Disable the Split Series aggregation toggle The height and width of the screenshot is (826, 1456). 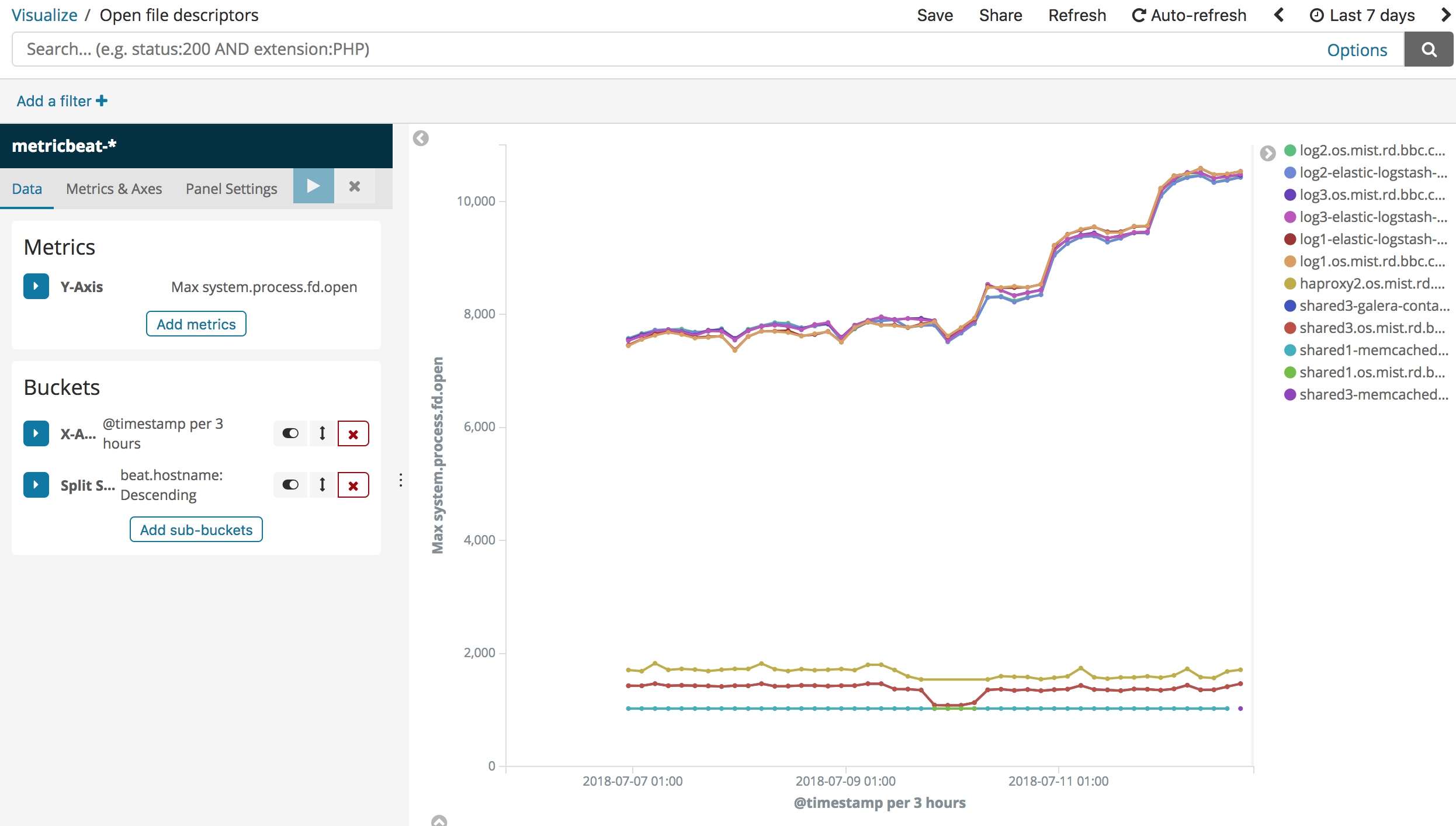coord(290,485)
